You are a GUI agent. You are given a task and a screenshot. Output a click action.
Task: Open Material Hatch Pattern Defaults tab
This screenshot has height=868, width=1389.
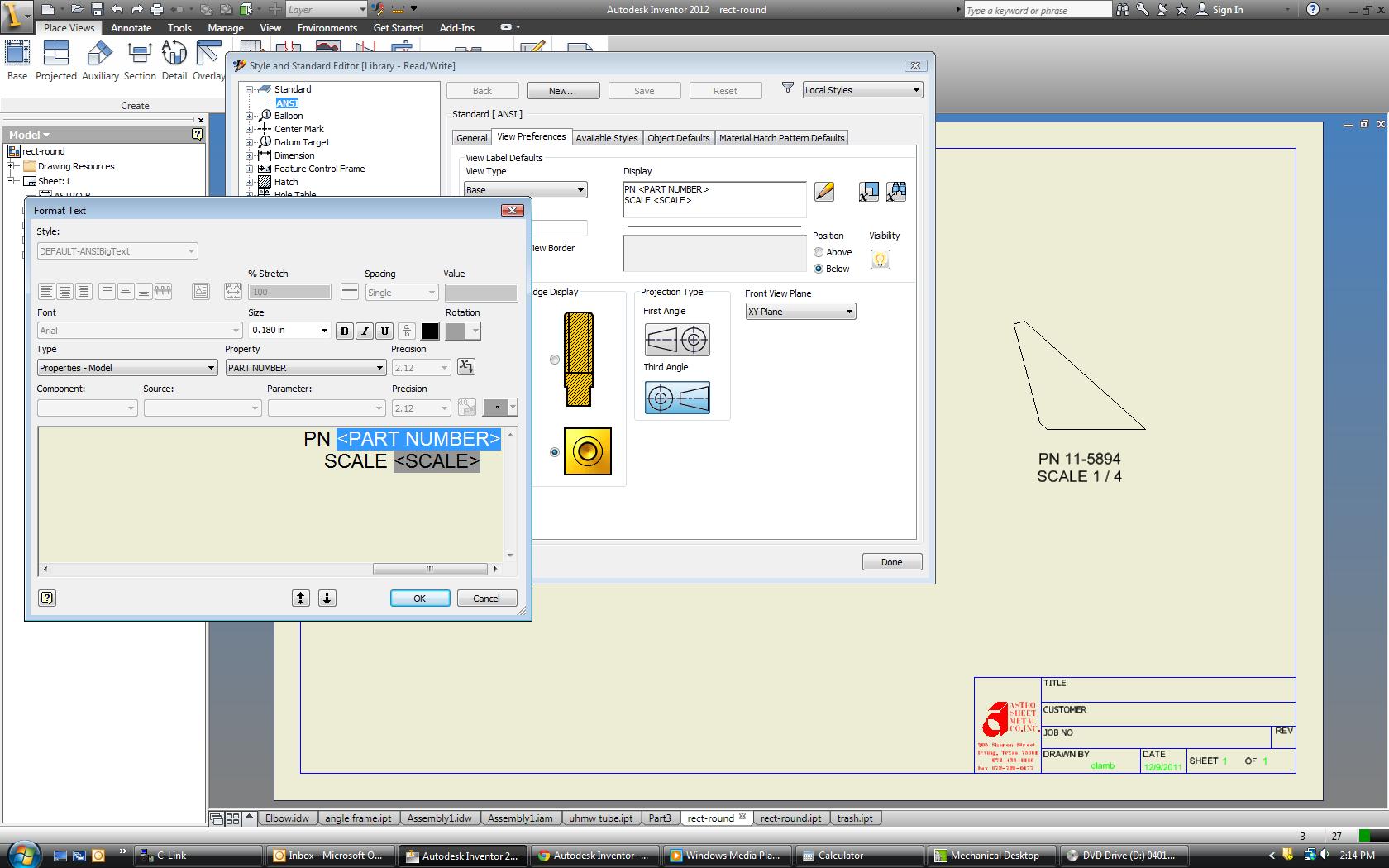(782, 138)
